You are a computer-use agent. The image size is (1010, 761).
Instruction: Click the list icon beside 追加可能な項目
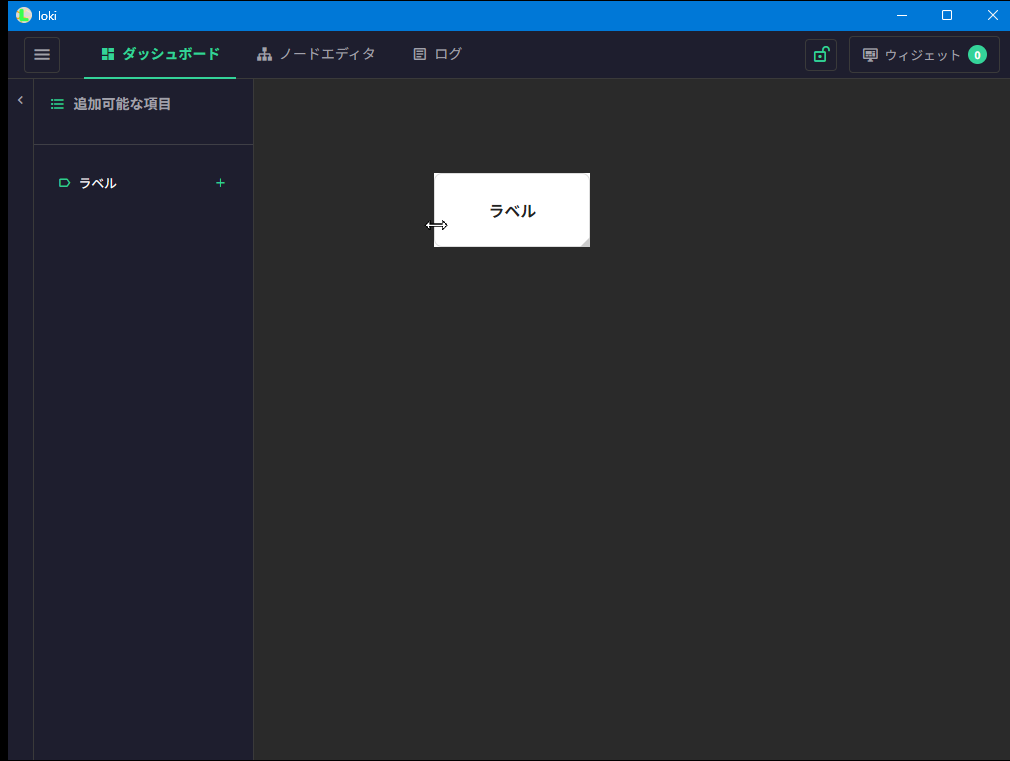pyautogui.click(x=57, y=104)
